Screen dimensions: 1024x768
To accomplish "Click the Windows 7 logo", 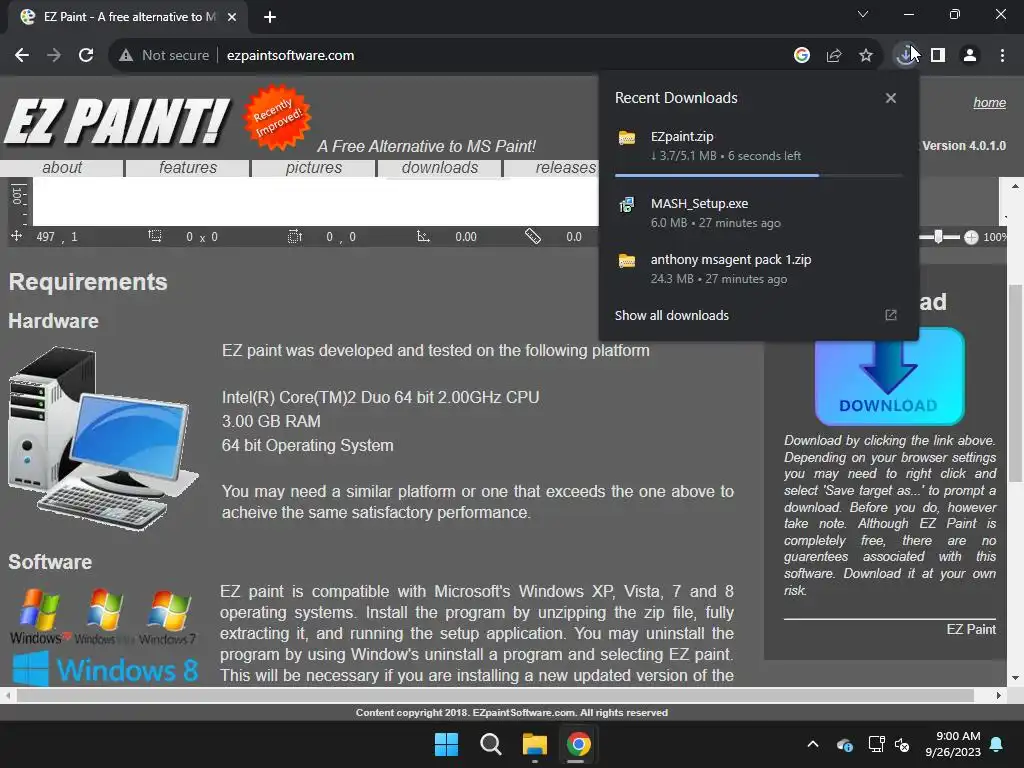I will (168, 617).
